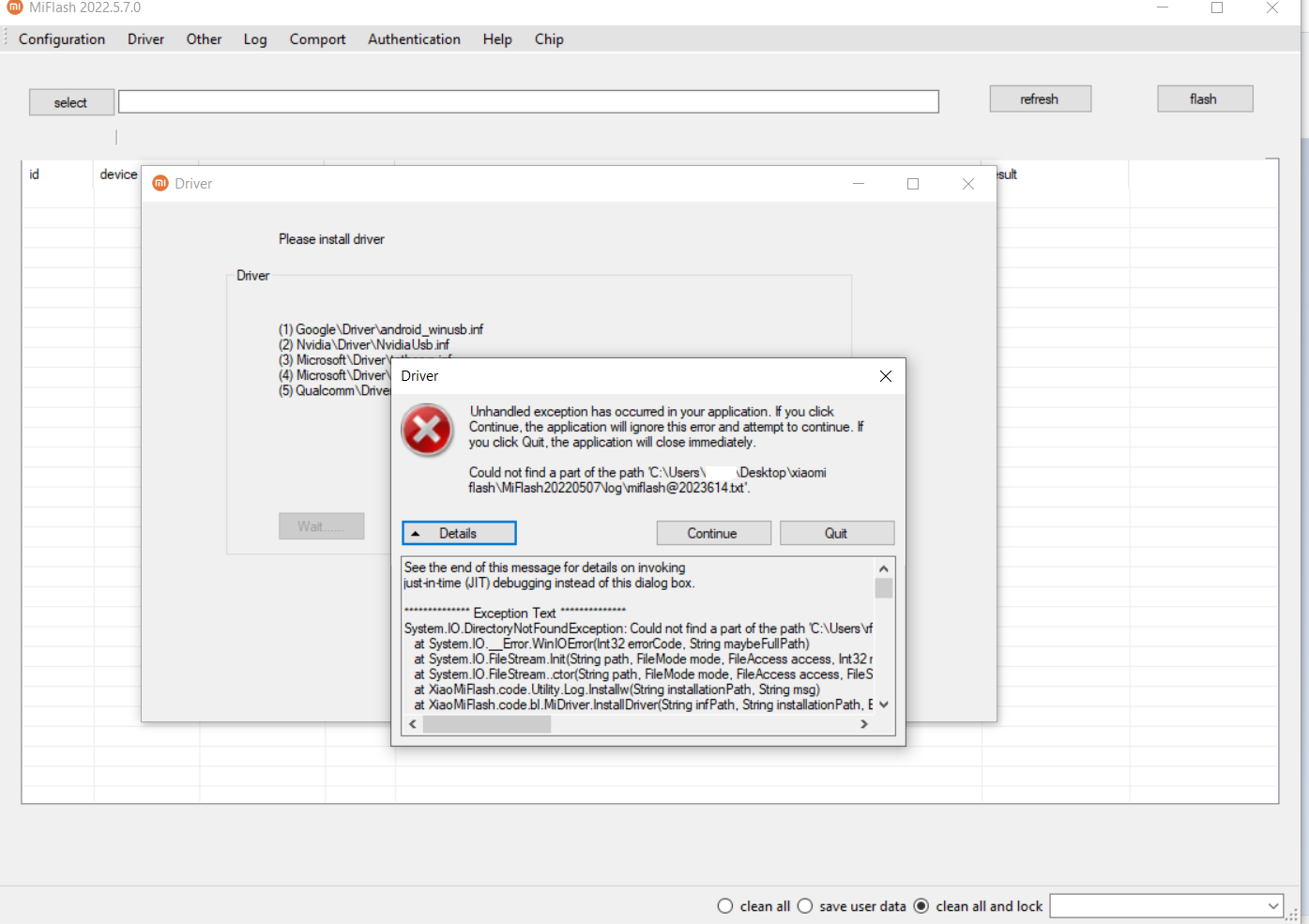Maximize the MiFlash main window
Screen dimensions: 1309x924
[1216, 8]
